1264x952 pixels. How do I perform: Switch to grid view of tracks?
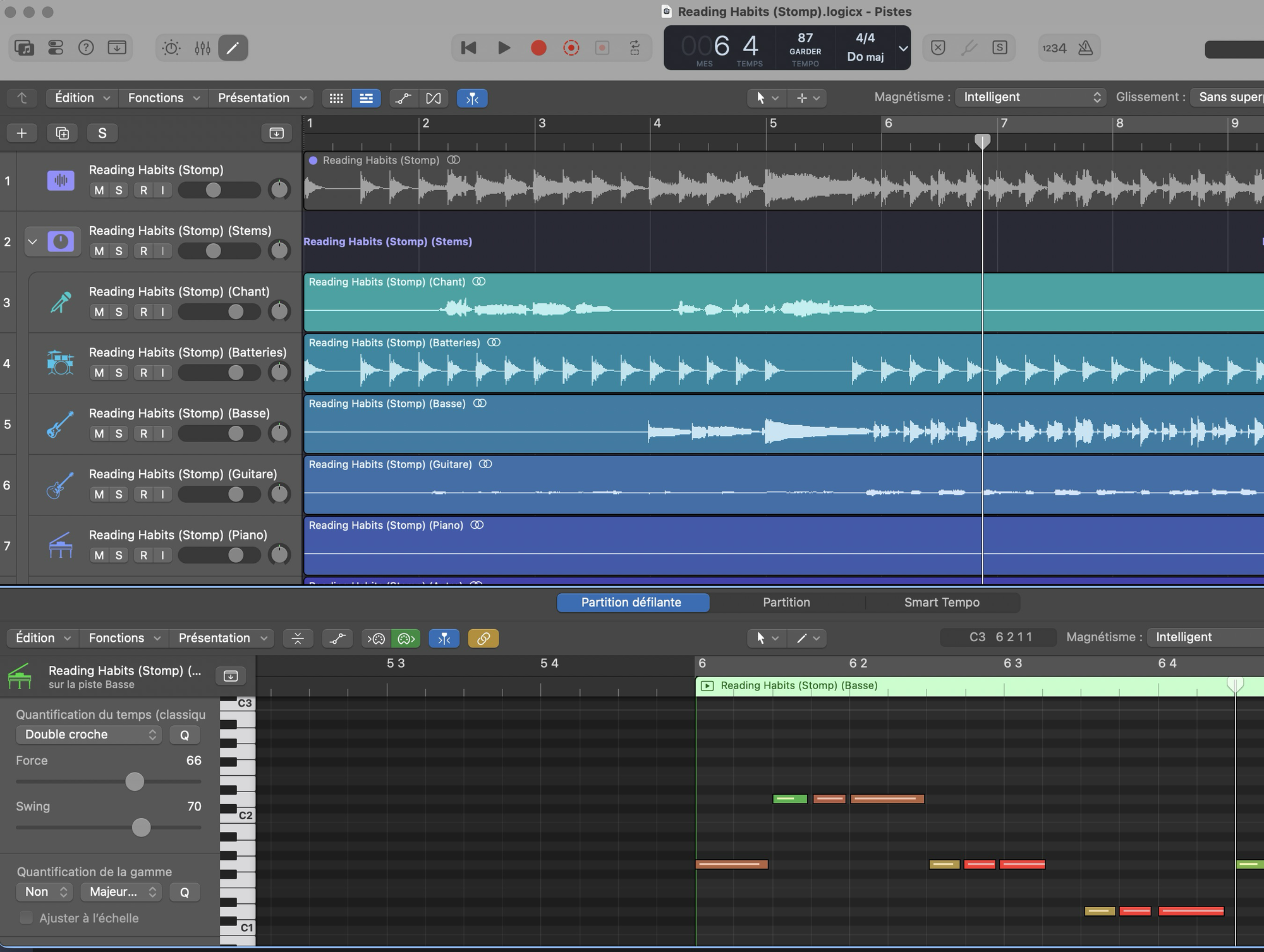tap(336, 98)
